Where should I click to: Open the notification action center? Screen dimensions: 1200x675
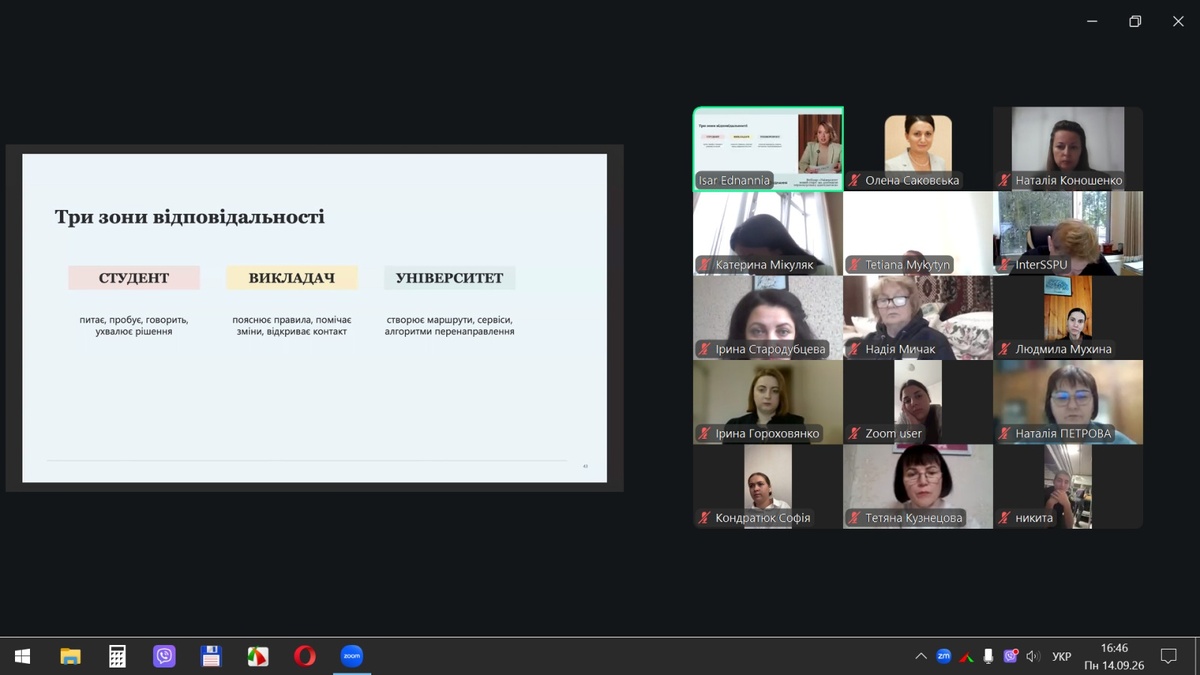click(x=1168, y=656)
